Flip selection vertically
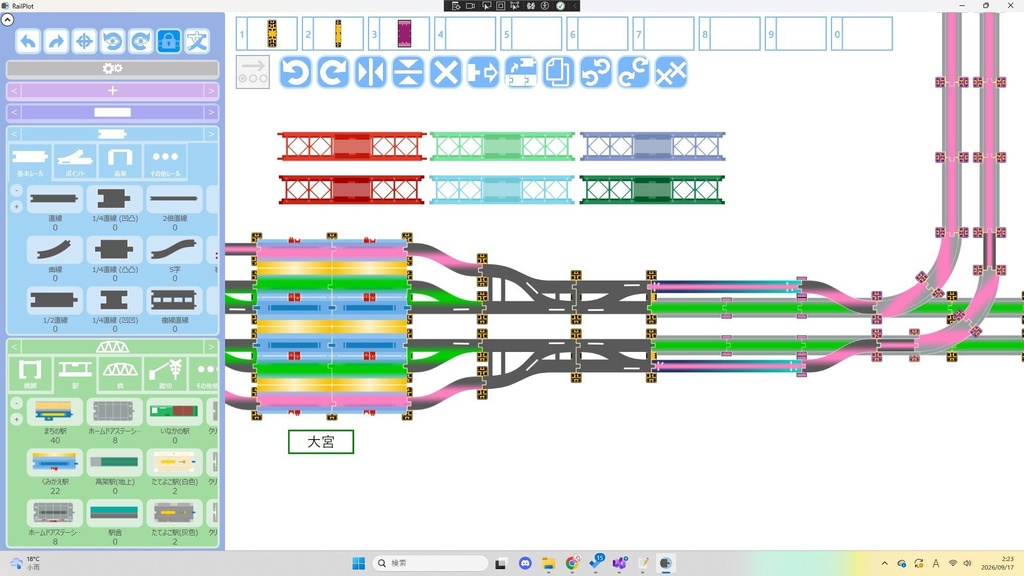Viewport: 1024px width, 576px height. 408,72
